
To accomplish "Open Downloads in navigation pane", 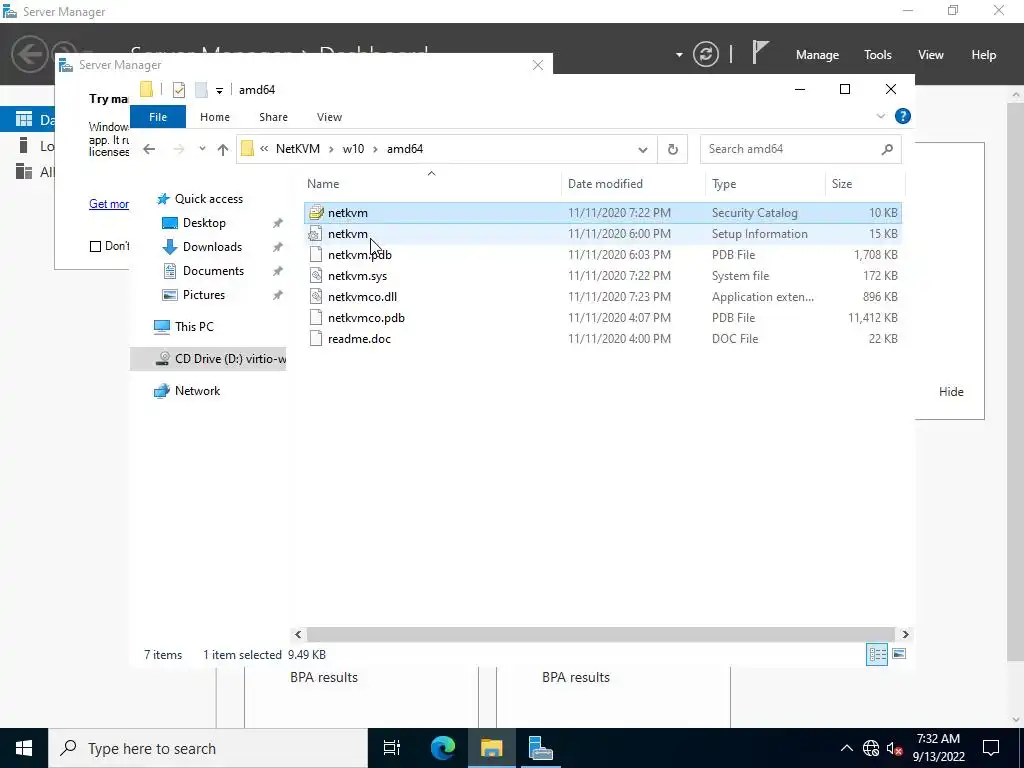I will (x=212, y=247).
